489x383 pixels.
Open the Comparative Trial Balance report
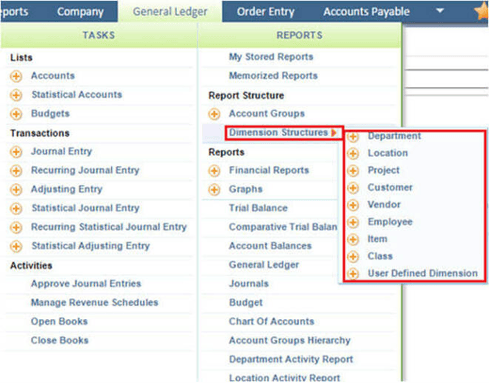click(x=283, y=227)
